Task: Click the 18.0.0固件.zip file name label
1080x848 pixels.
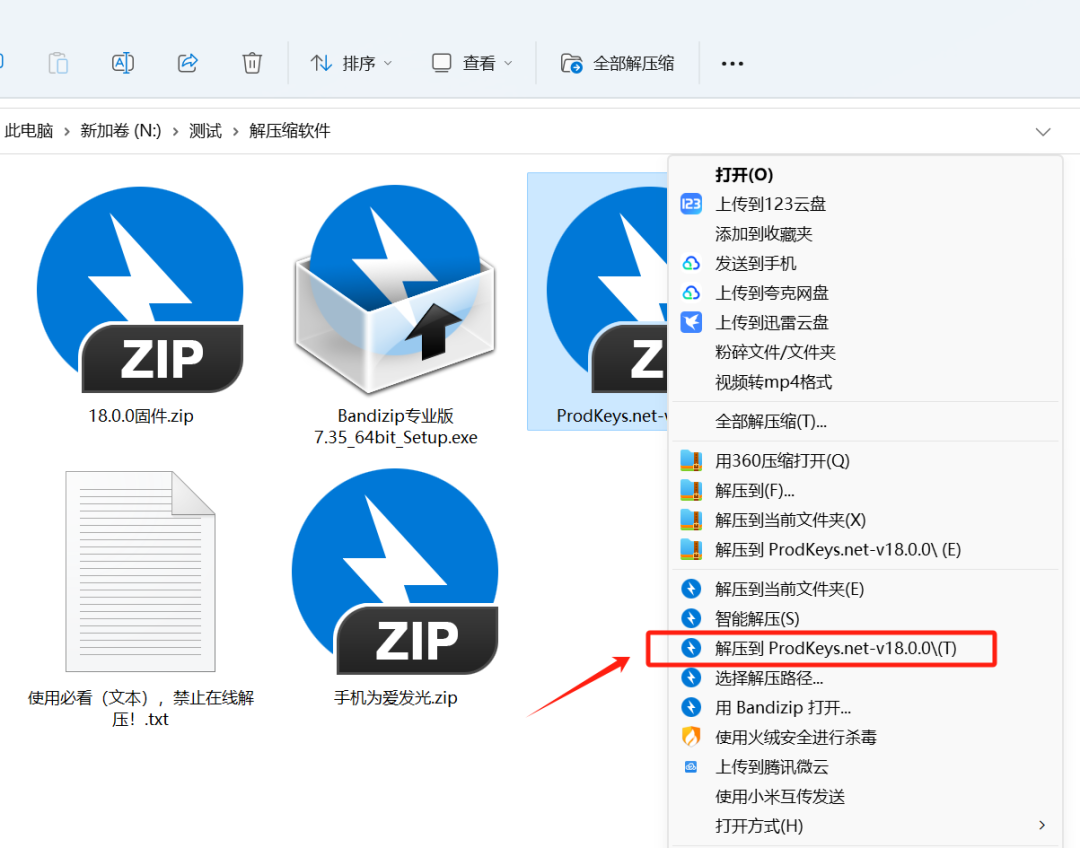Action: coord(141,416)
